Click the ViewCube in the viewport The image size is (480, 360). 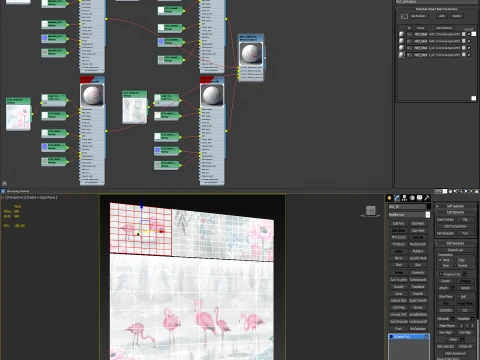pos(371,211)
